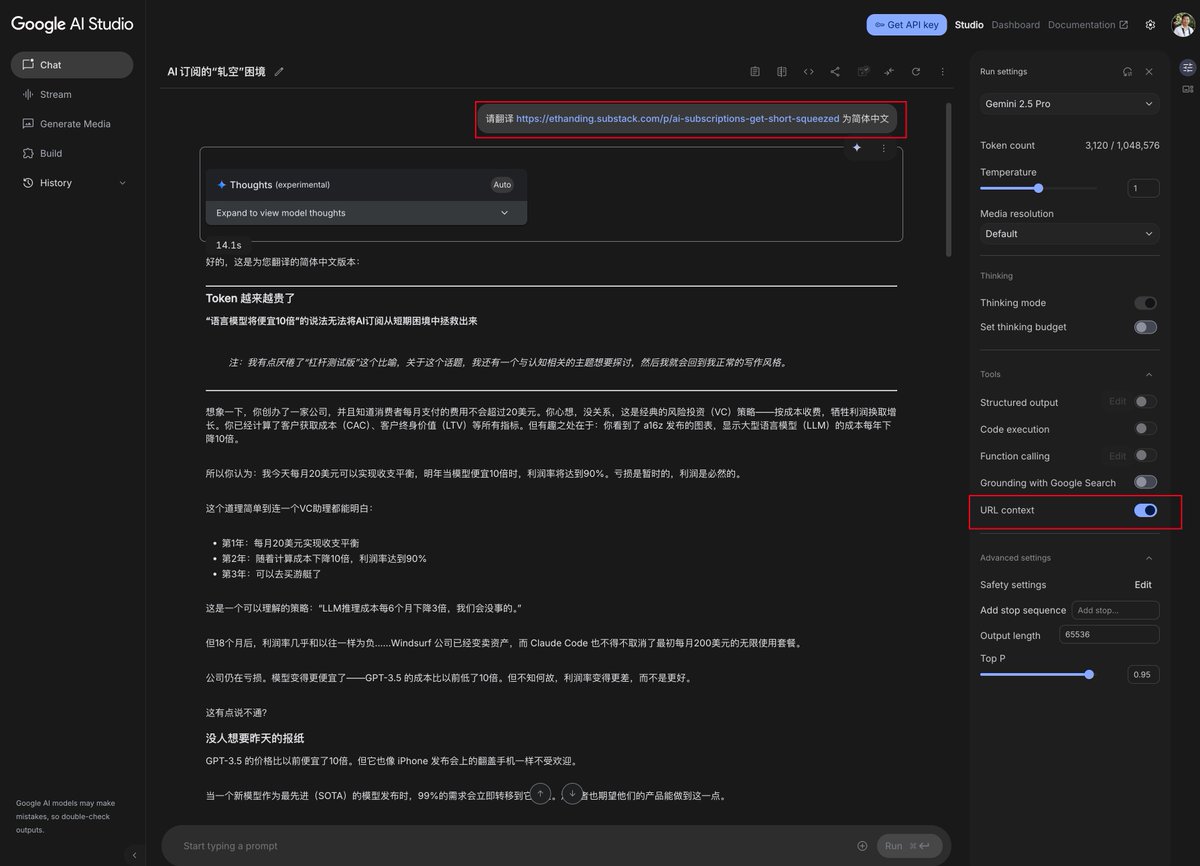Open Stream in the sidebar
1200x866 pixels.
point(72,94)
